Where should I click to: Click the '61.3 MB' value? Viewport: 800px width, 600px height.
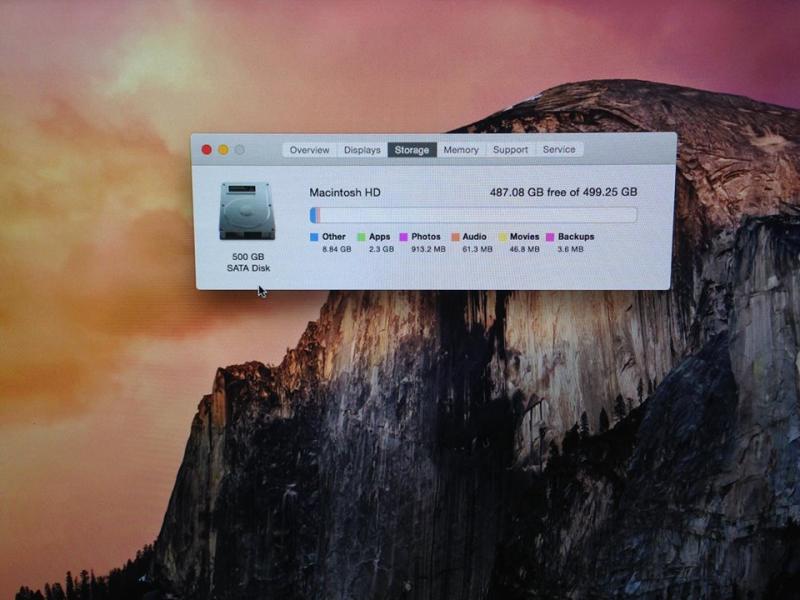point(478,249)
